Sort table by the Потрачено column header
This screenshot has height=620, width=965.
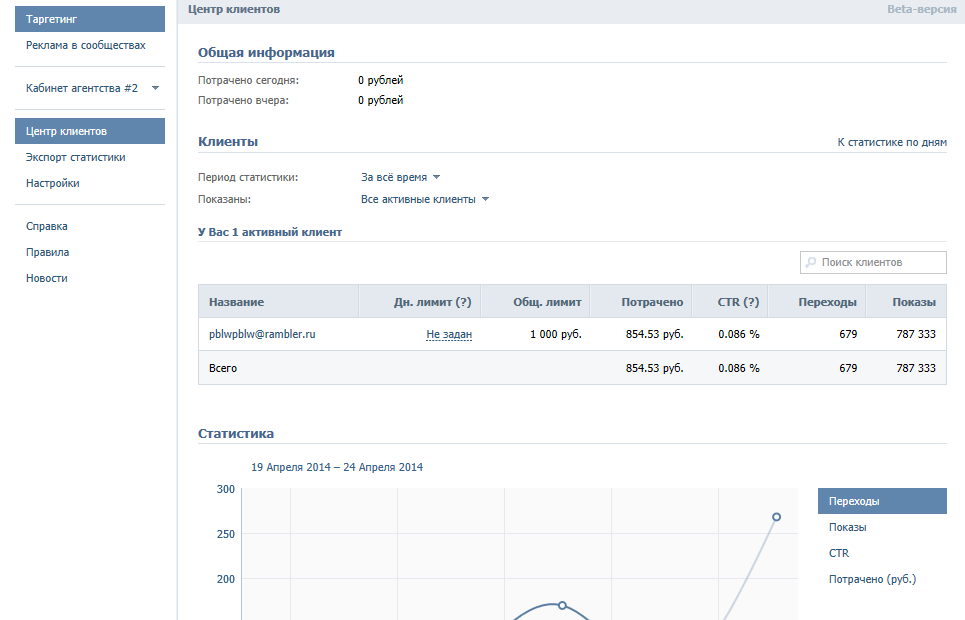click(x=652, y=302)
